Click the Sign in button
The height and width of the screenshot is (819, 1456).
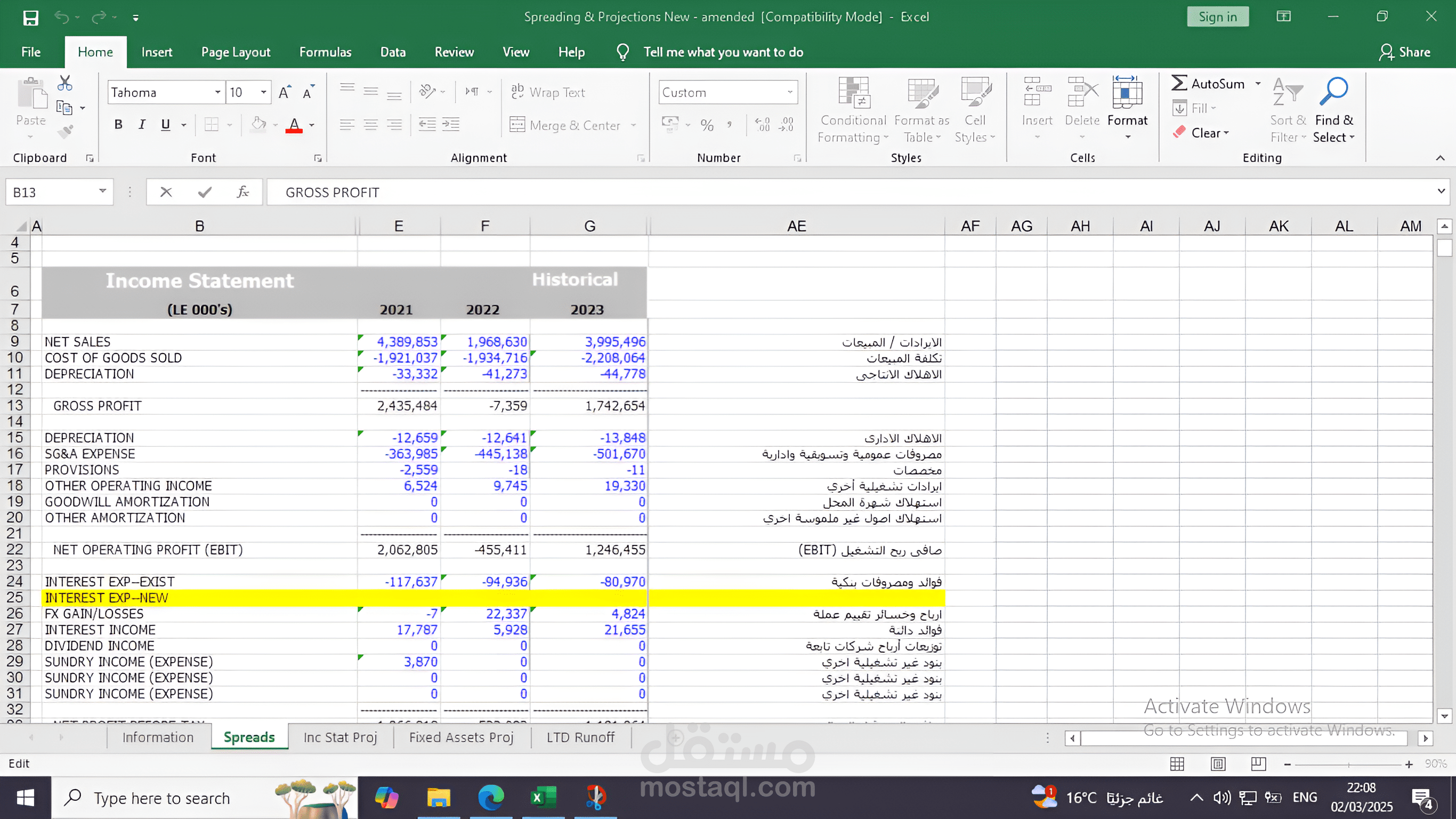[x=1218, y=17]
